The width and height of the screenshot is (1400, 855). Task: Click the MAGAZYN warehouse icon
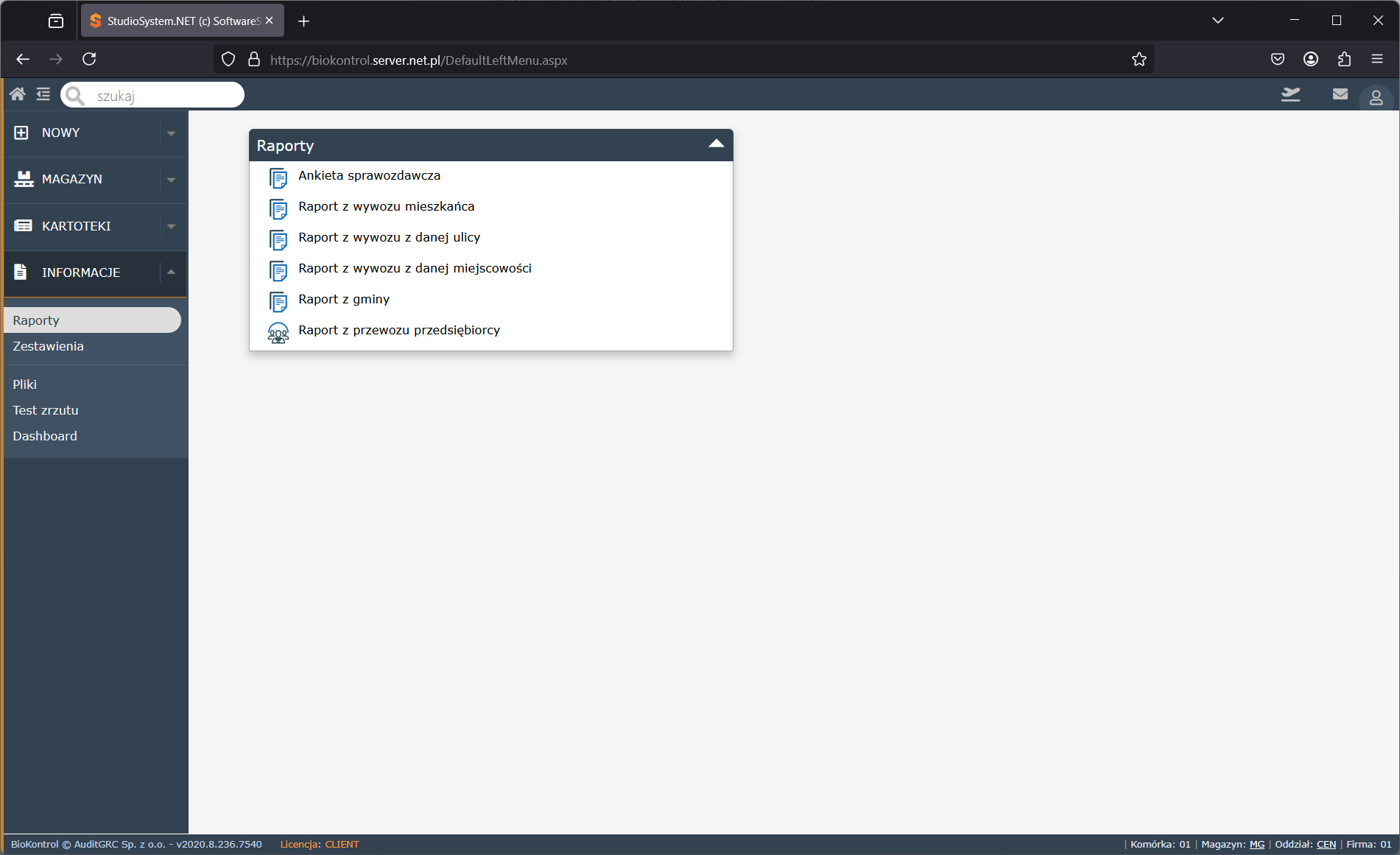coord(24,179)
